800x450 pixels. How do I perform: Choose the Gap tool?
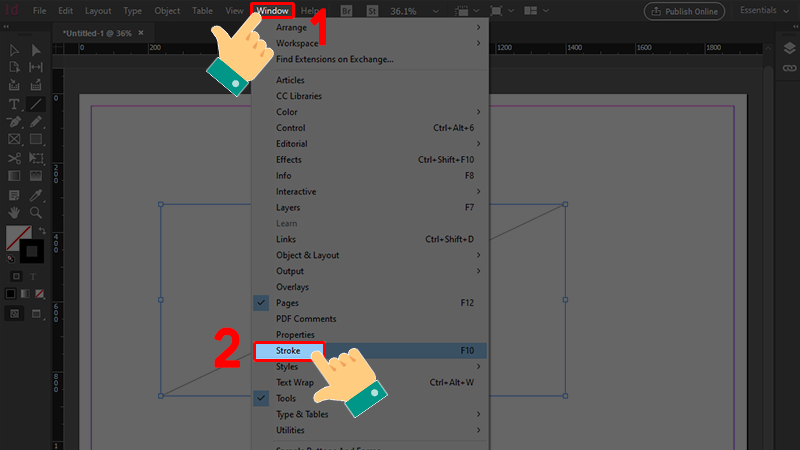point(36,67)
